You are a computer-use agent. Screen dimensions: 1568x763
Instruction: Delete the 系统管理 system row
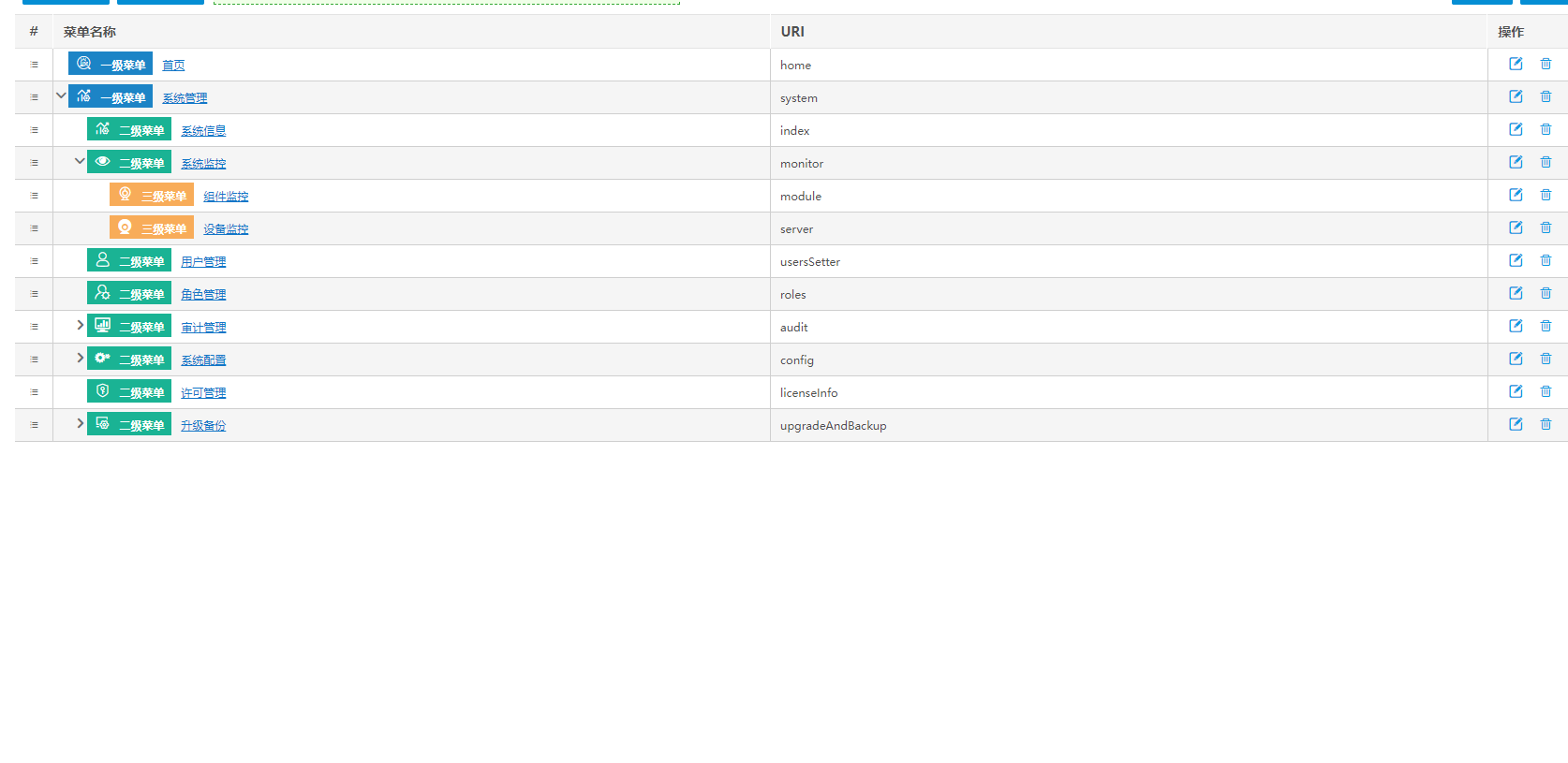(1546, 96)
